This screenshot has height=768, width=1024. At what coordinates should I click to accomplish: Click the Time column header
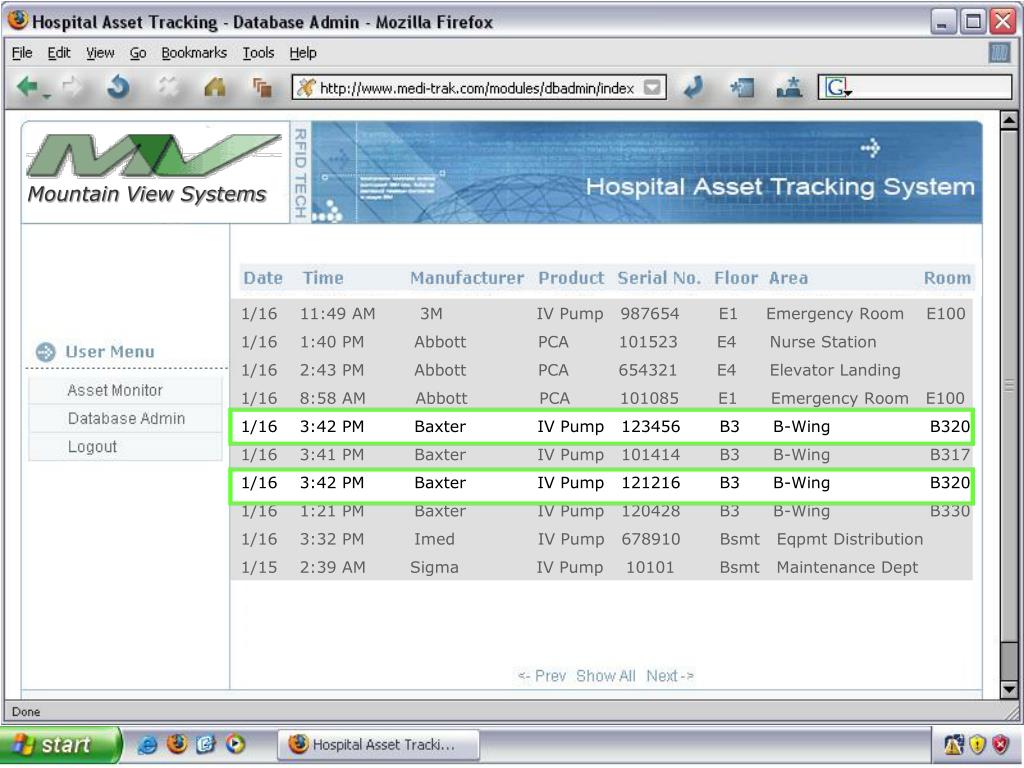[x=323, y=278]
